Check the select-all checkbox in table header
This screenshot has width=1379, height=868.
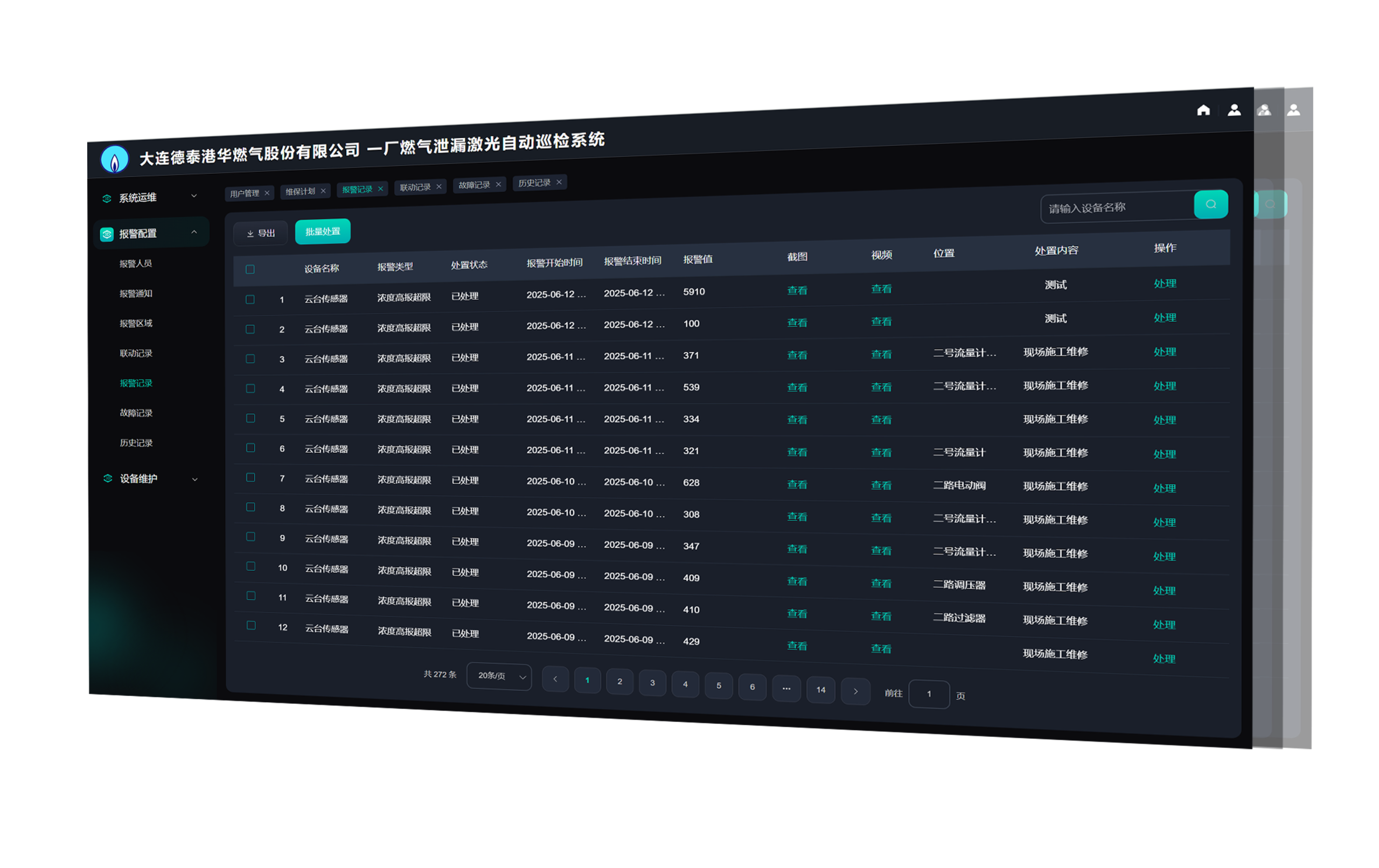point(250,269)
